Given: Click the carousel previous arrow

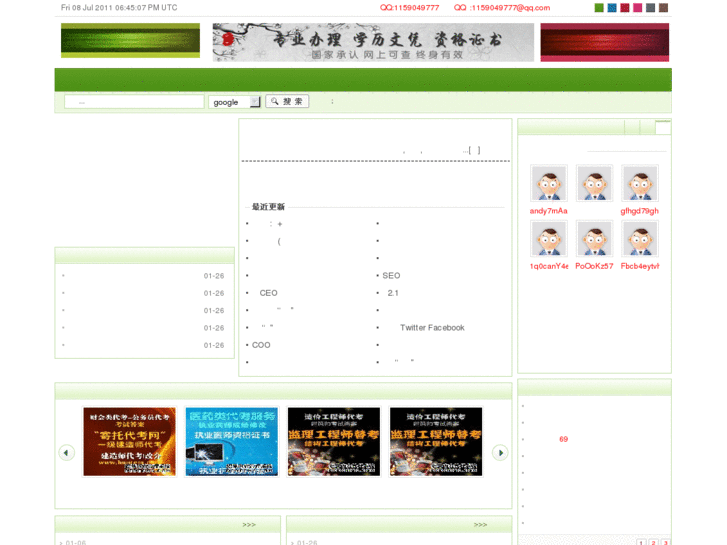Looking at the screenshot, I should pos(66,452).
